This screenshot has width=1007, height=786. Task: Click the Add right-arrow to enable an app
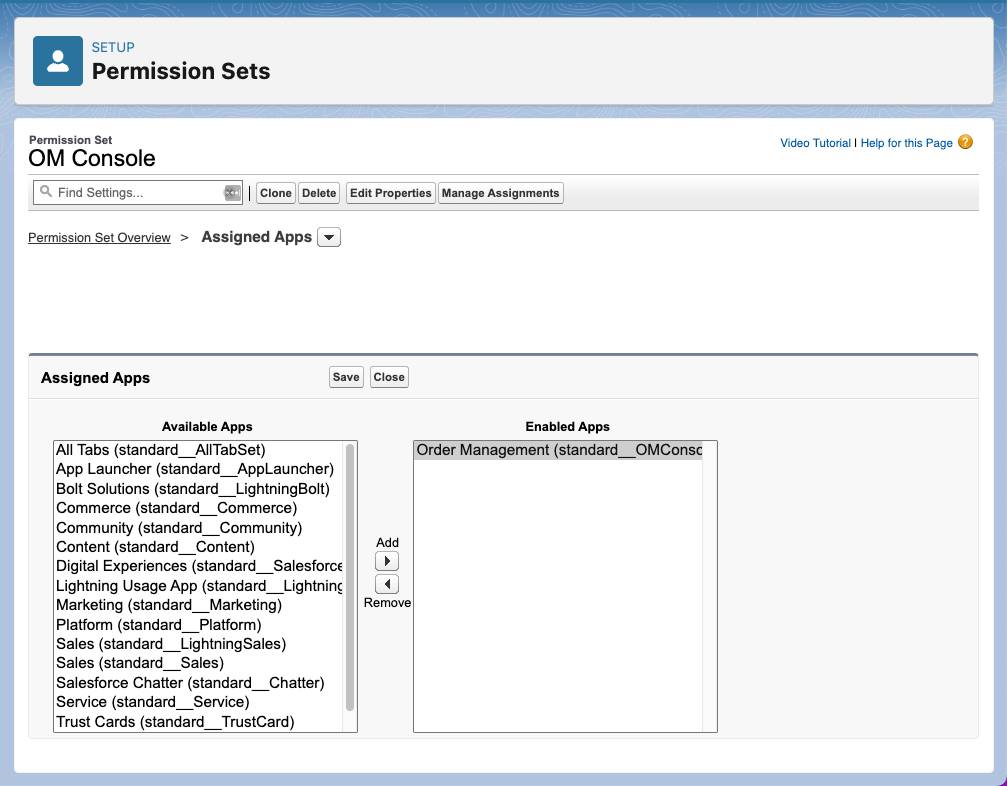[x=386, y=560]
